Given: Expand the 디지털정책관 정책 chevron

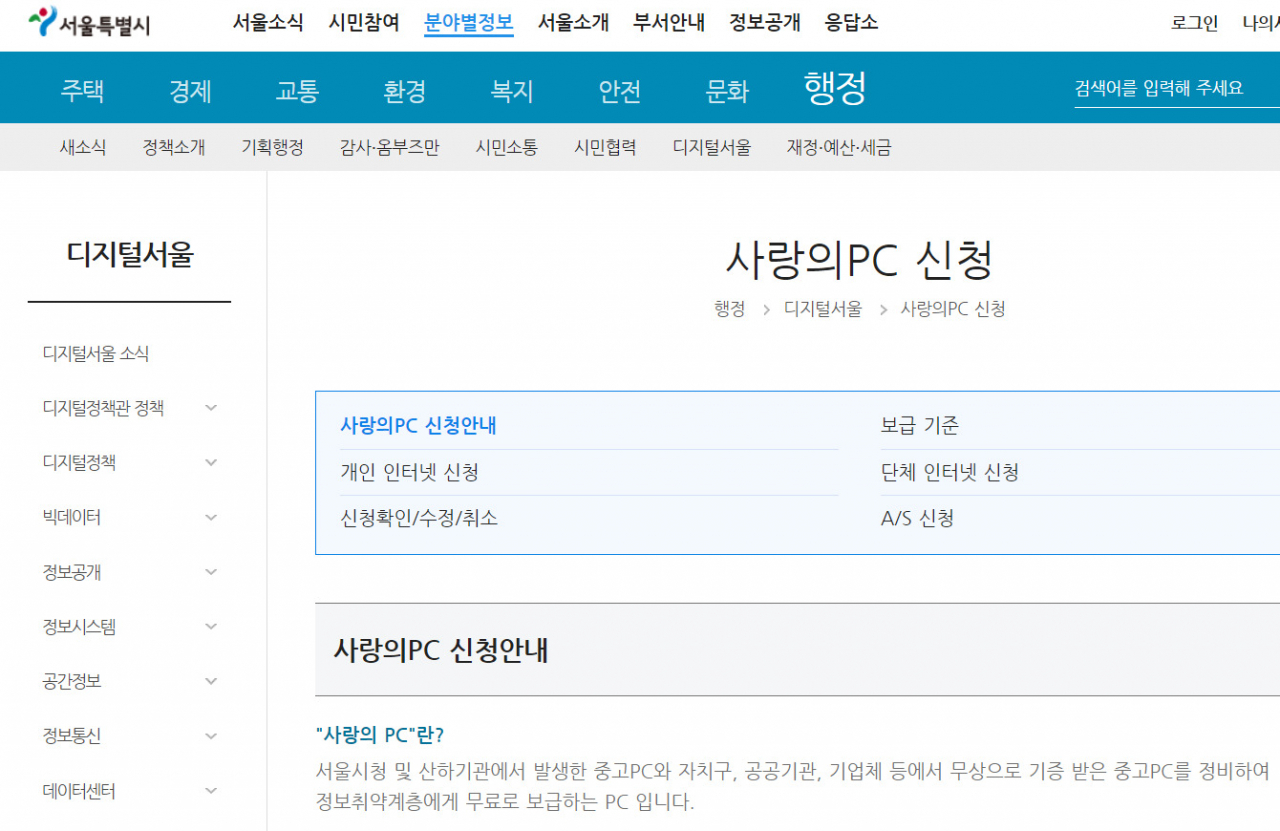Looking at the screenshot, I should coord(210,408).
